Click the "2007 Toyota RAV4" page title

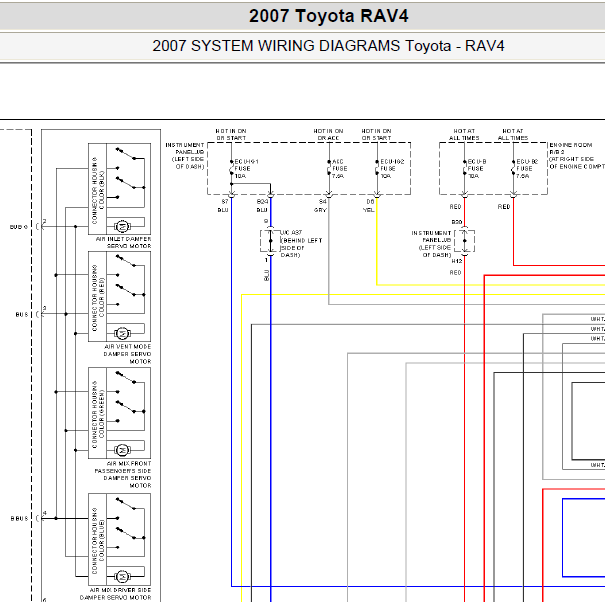coord(328,16)
